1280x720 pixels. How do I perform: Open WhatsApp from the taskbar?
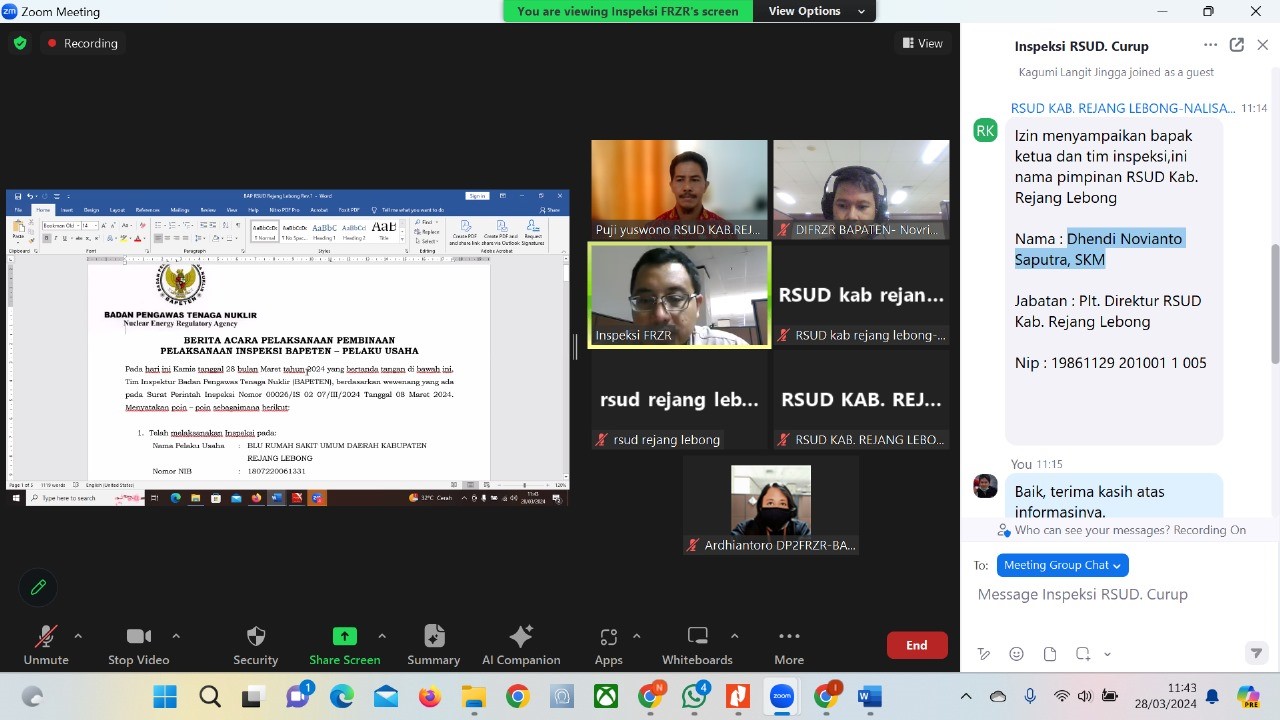pos(694,696)
